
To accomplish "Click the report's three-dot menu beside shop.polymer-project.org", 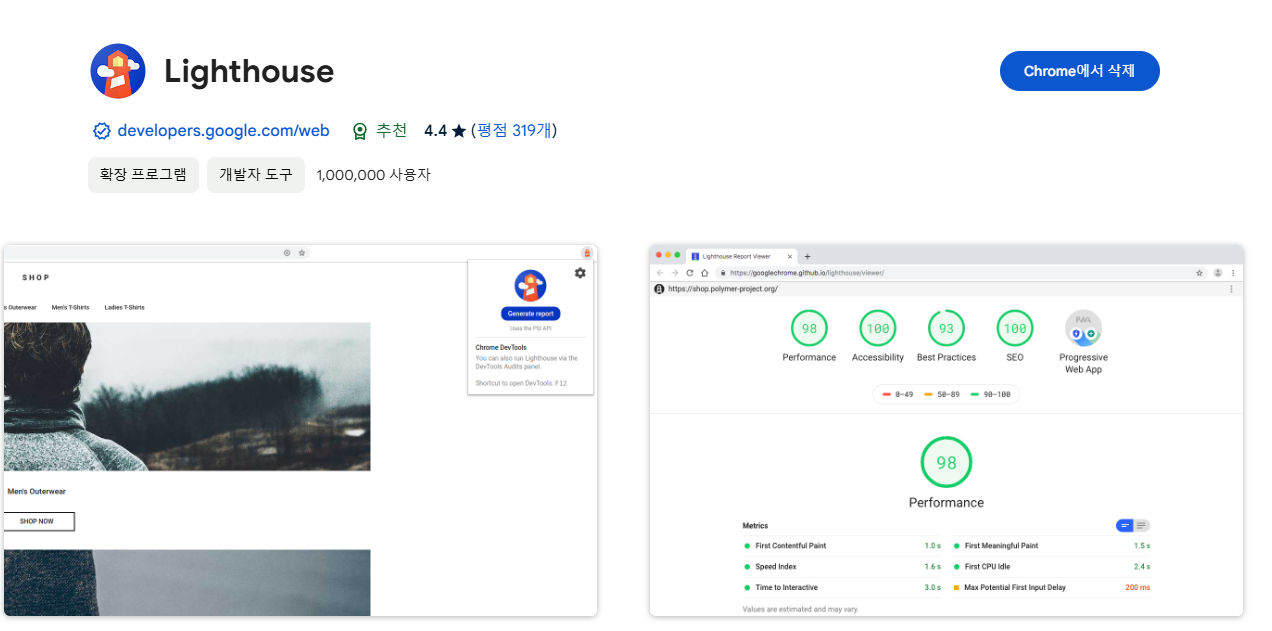I will (x=1231, y=289).
